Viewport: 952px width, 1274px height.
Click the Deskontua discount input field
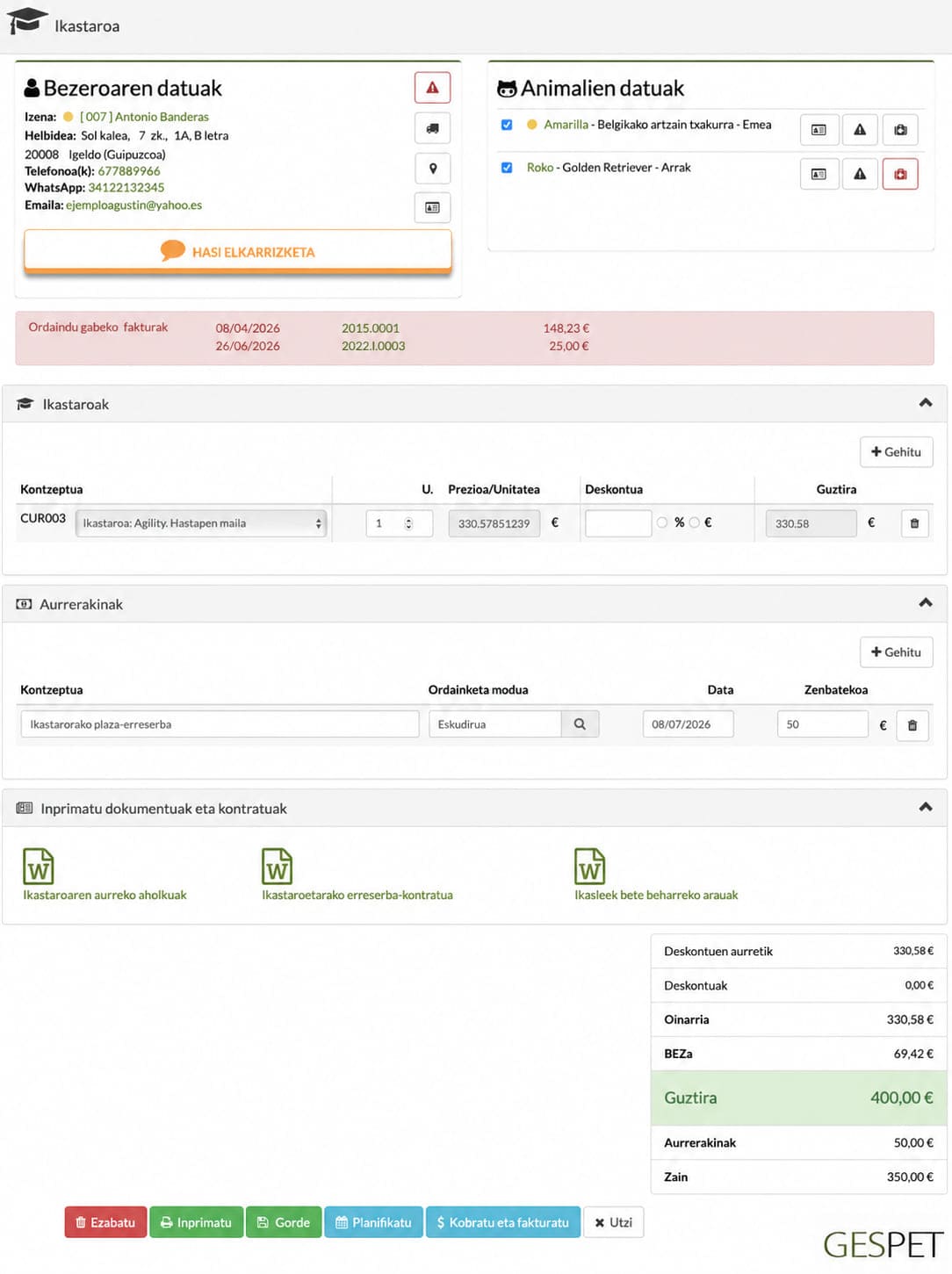point(618,523)
